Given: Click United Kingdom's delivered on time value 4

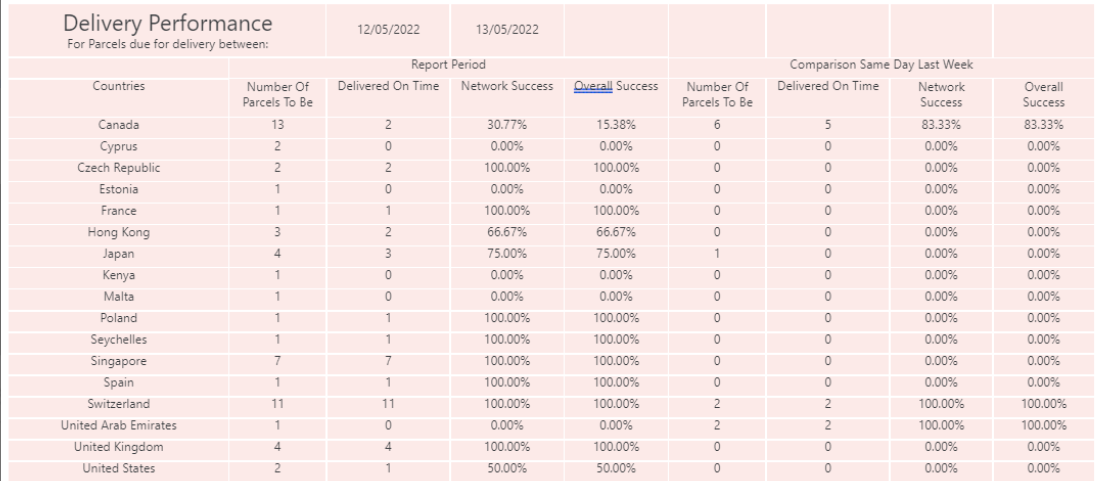Looking at the screenshot, I should click(388, 447).
